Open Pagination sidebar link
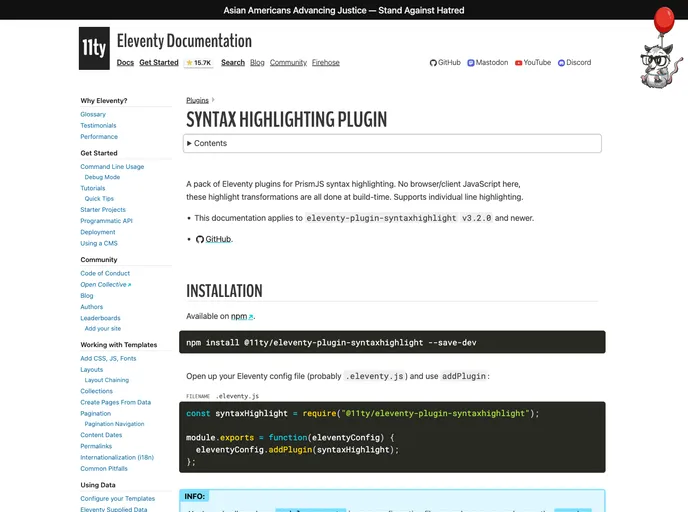Image resolution: width=688 pixels, height=512 pixels. point(96,413)
